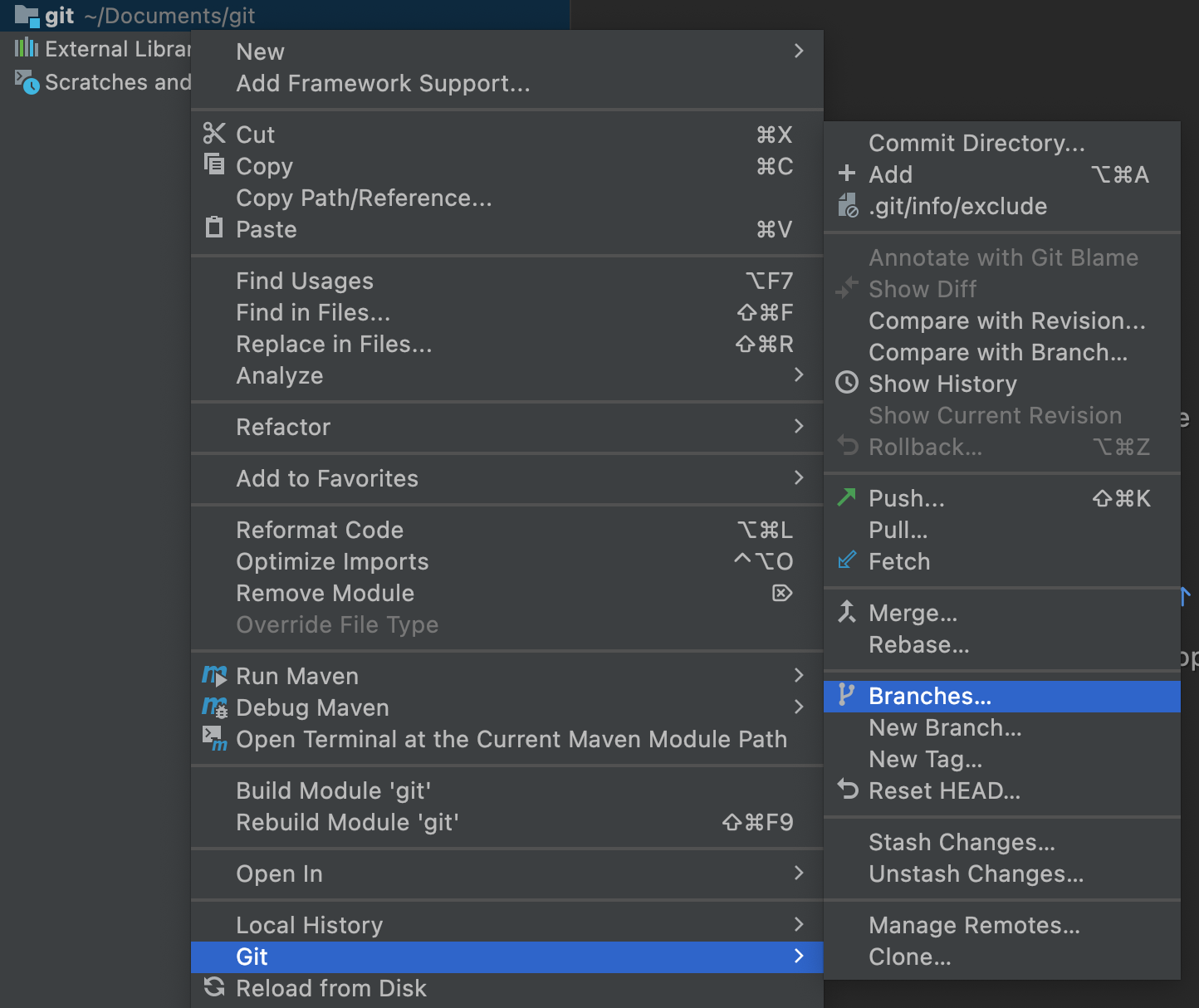Expand the Local History submenu arrow
Screen dimensions: 1199x1008
pyautogui.click(x=798, y=924)
